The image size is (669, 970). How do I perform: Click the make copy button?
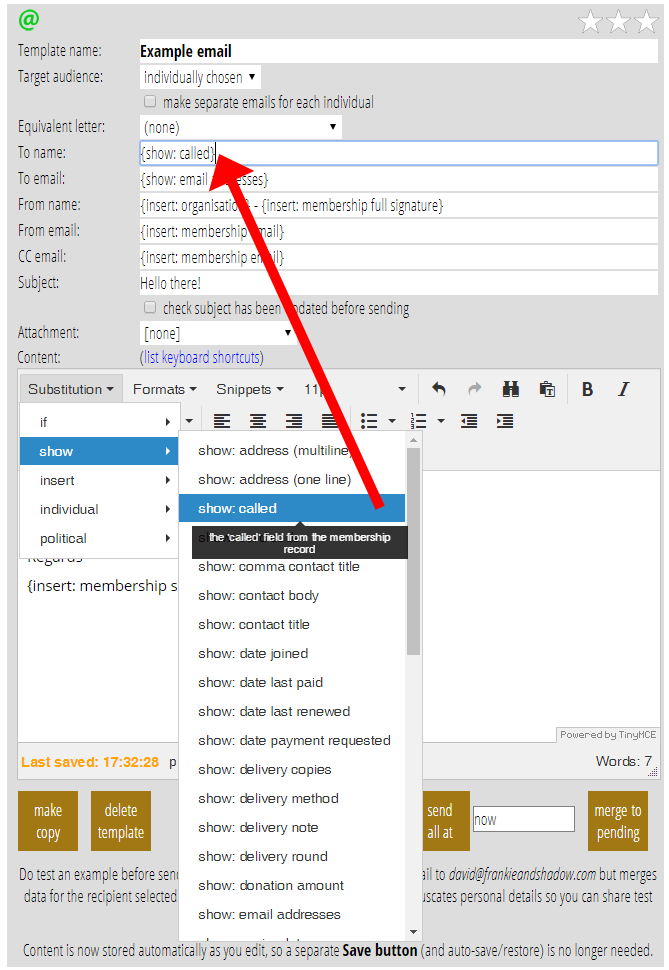tap(48, 821)
